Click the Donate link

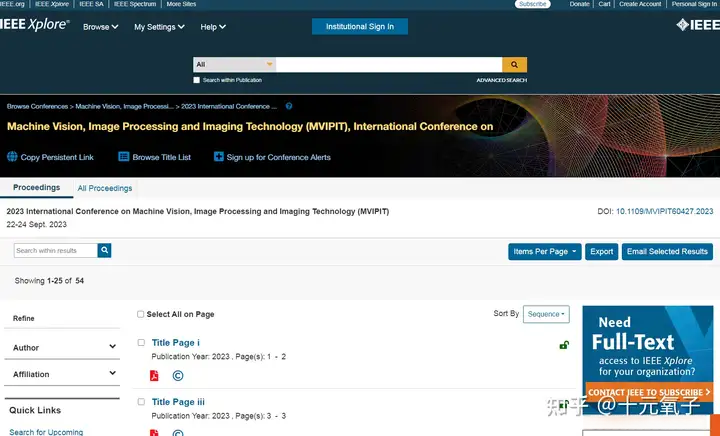point(579,4)
